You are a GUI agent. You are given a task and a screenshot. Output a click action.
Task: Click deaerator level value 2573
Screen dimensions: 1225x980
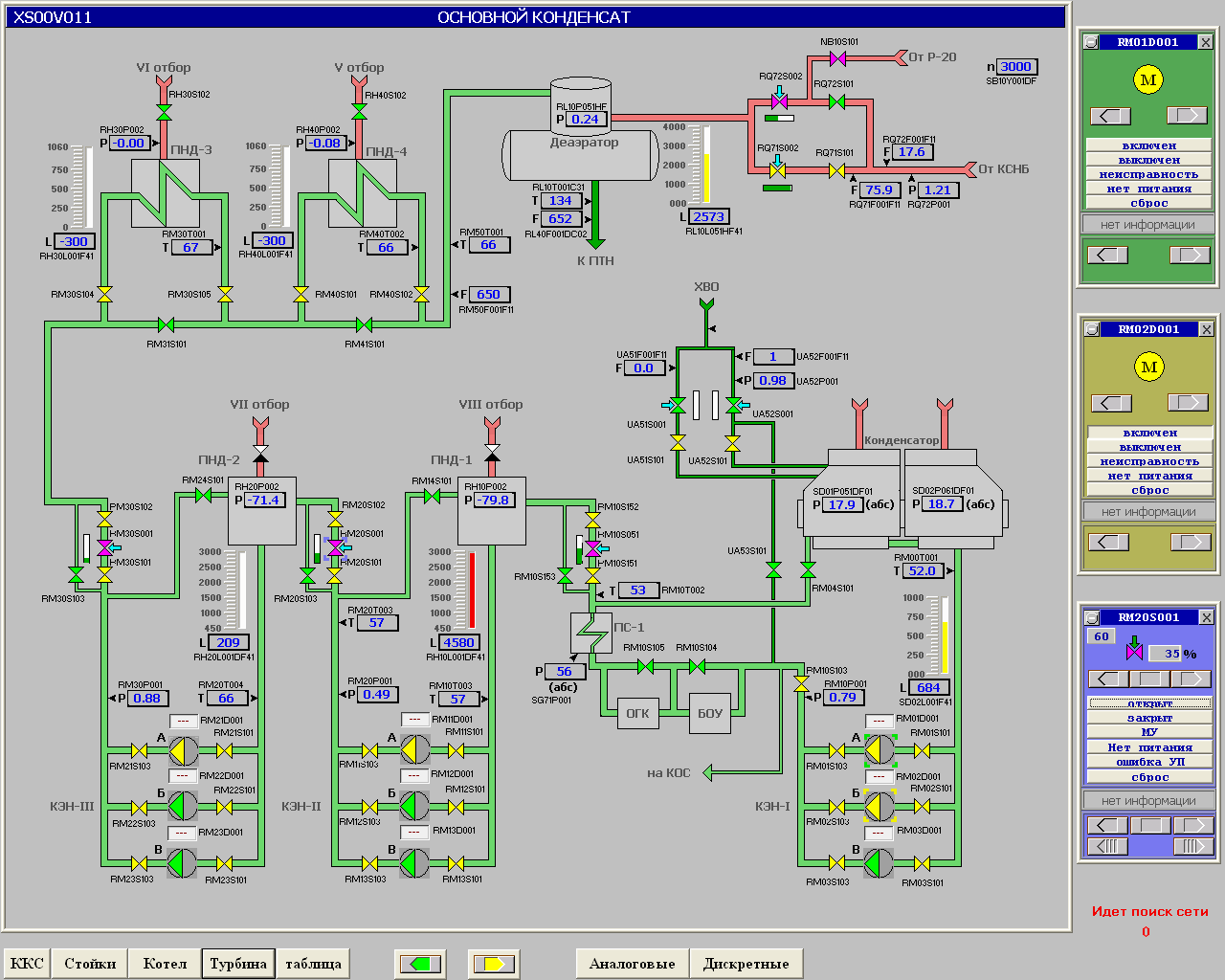709,217
